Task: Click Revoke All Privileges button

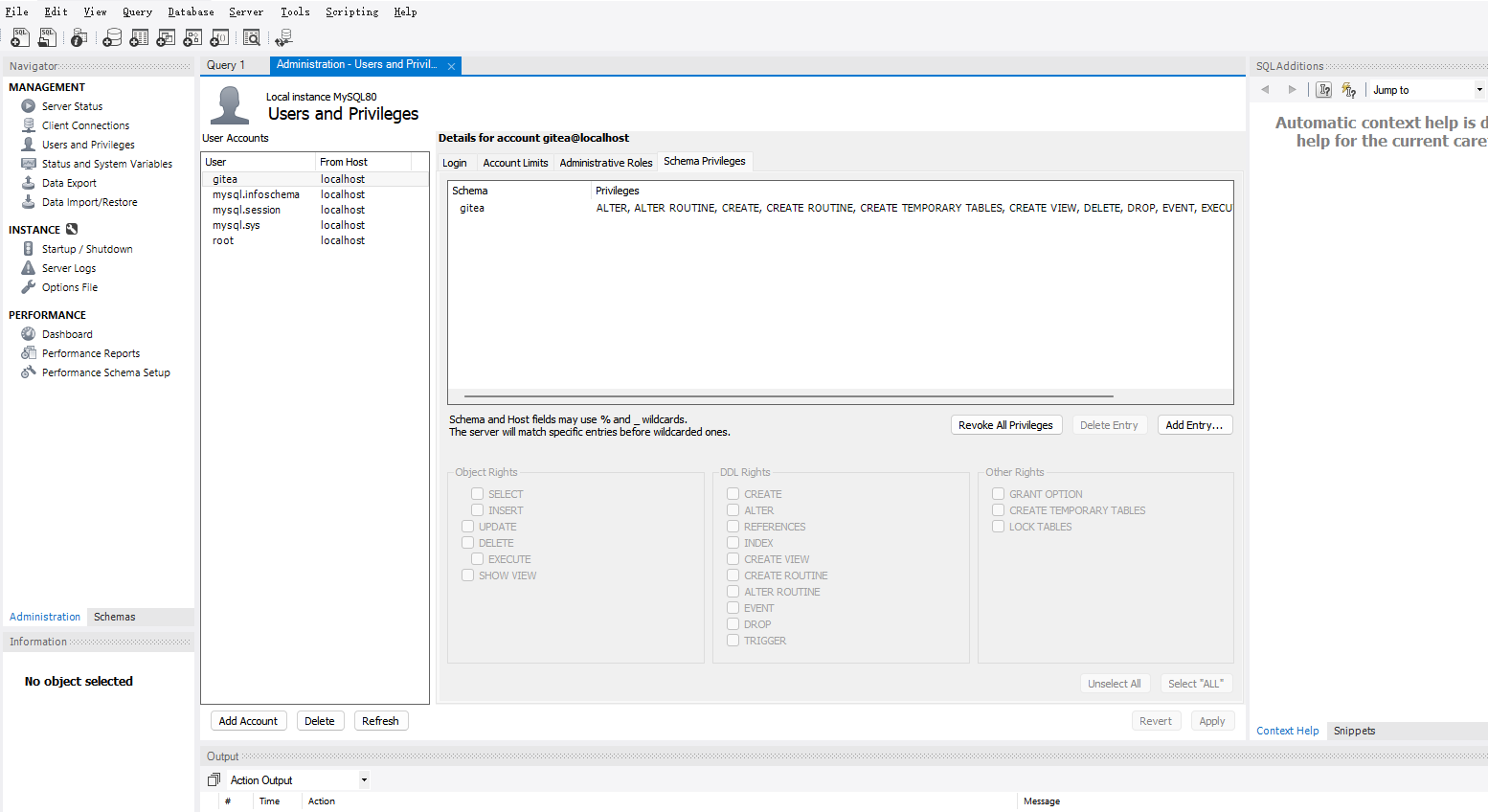Action: 1005,425
